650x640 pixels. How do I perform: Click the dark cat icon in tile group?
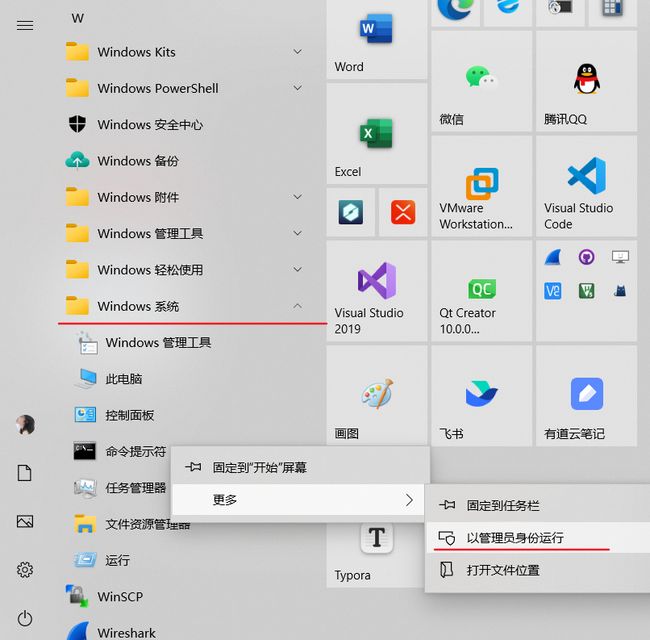click(x=620, y=291)
